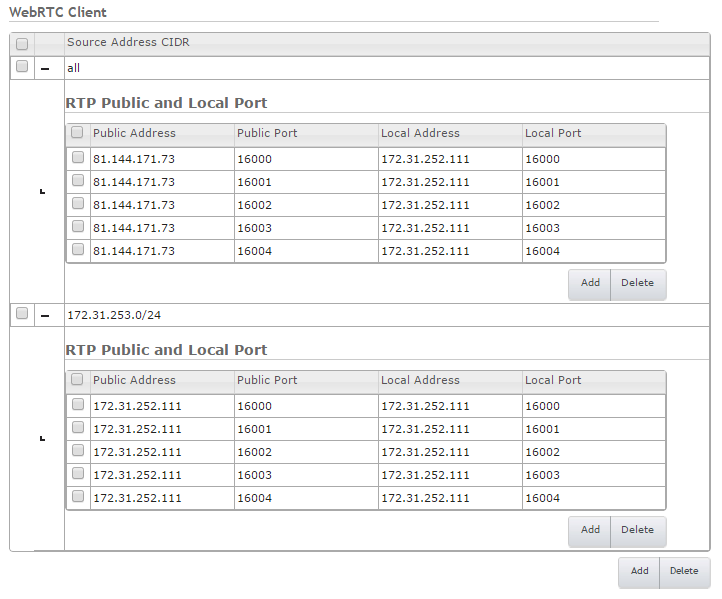
Task: Click local port 16004 in the 172.31.253.0/24 table
Action: click(x=542, y=499)
